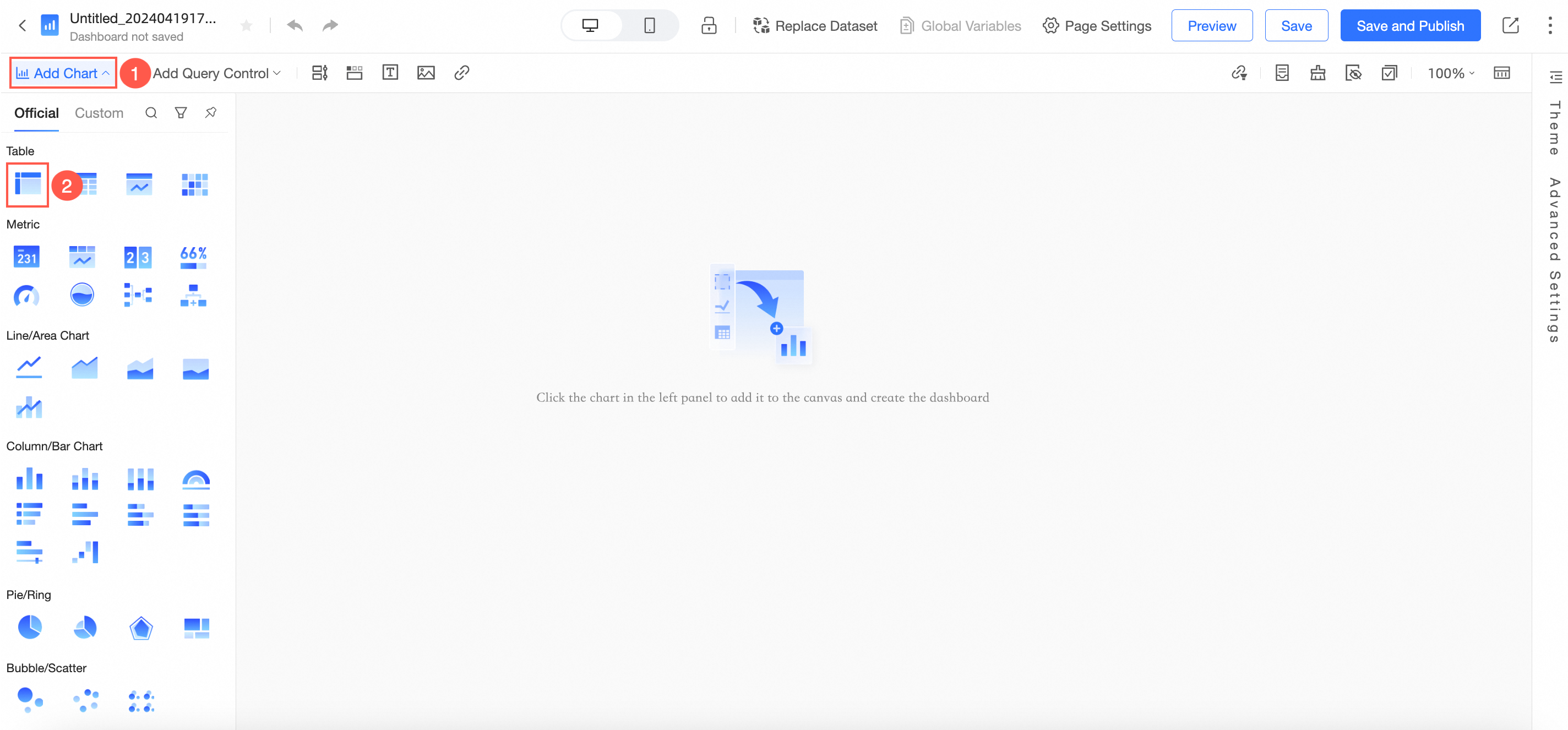Click the Save and Publish button
The height and width of the screenshot is (730, 1568).
[1410, 25]
